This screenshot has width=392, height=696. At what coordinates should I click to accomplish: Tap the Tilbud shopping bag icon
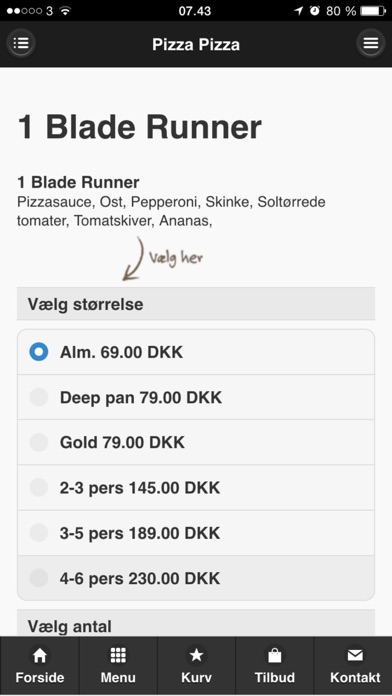275,655
